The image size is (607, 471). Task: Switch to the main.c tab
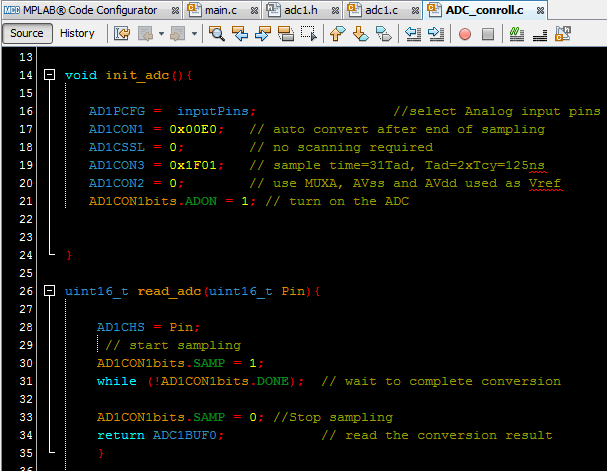(x=221, y=10)
